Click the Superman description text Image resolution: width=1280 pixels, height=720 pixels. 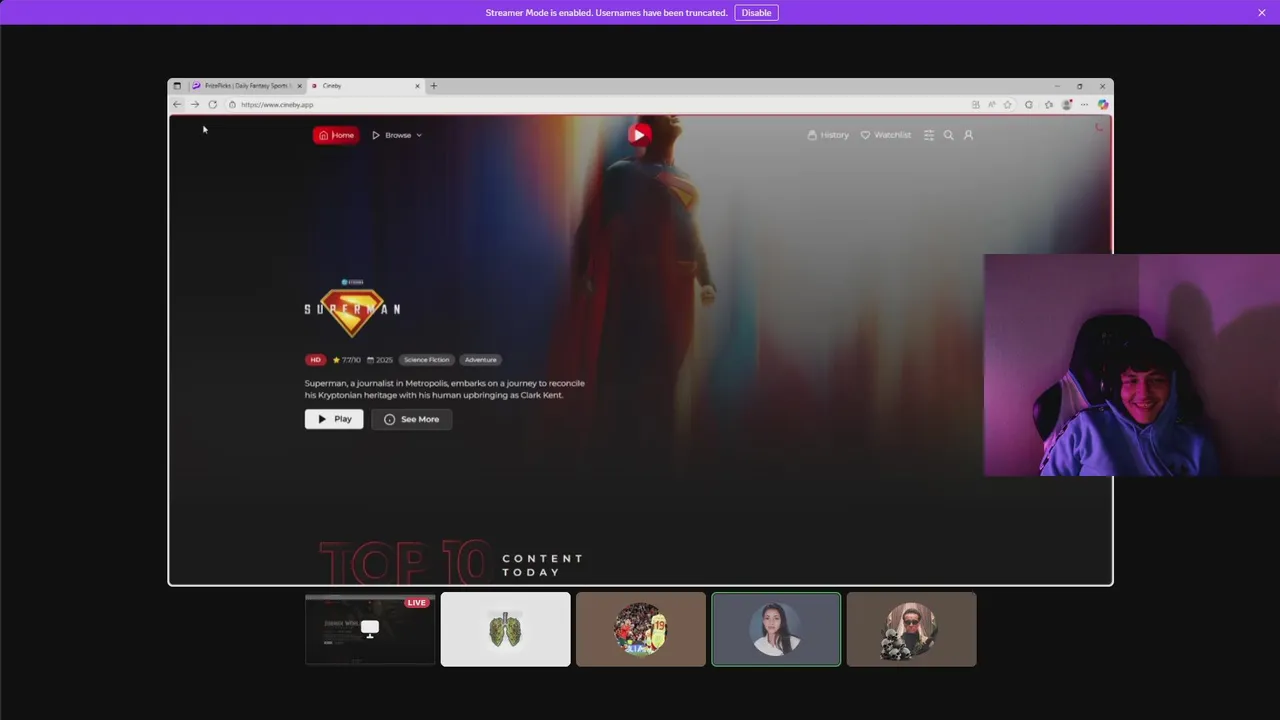pyautogui.click(x=445, y=389)
